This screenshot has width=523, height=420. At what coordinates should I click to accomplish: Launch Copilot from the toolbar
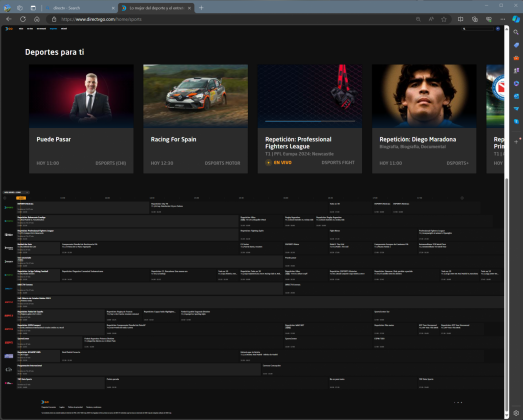[x=516, y=19]
